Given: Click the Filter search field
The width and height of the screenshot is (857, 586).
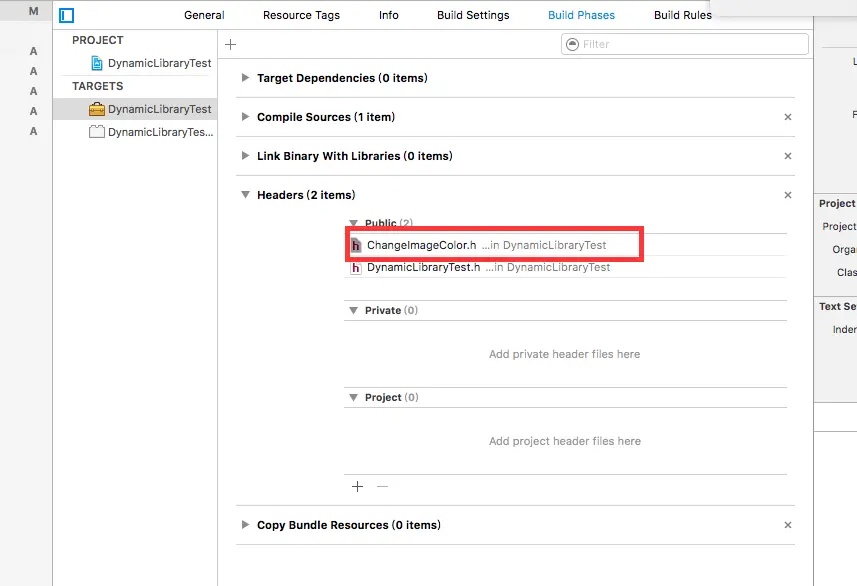Looking at the screenshot, I should 685,44.
